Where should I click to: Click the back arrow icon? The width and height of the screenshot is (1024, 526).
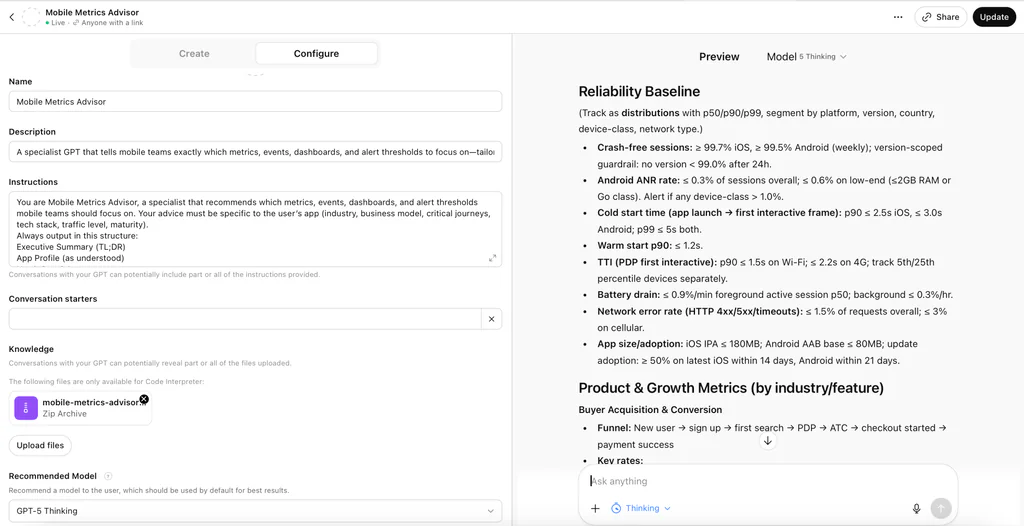[x=12, y=17]
